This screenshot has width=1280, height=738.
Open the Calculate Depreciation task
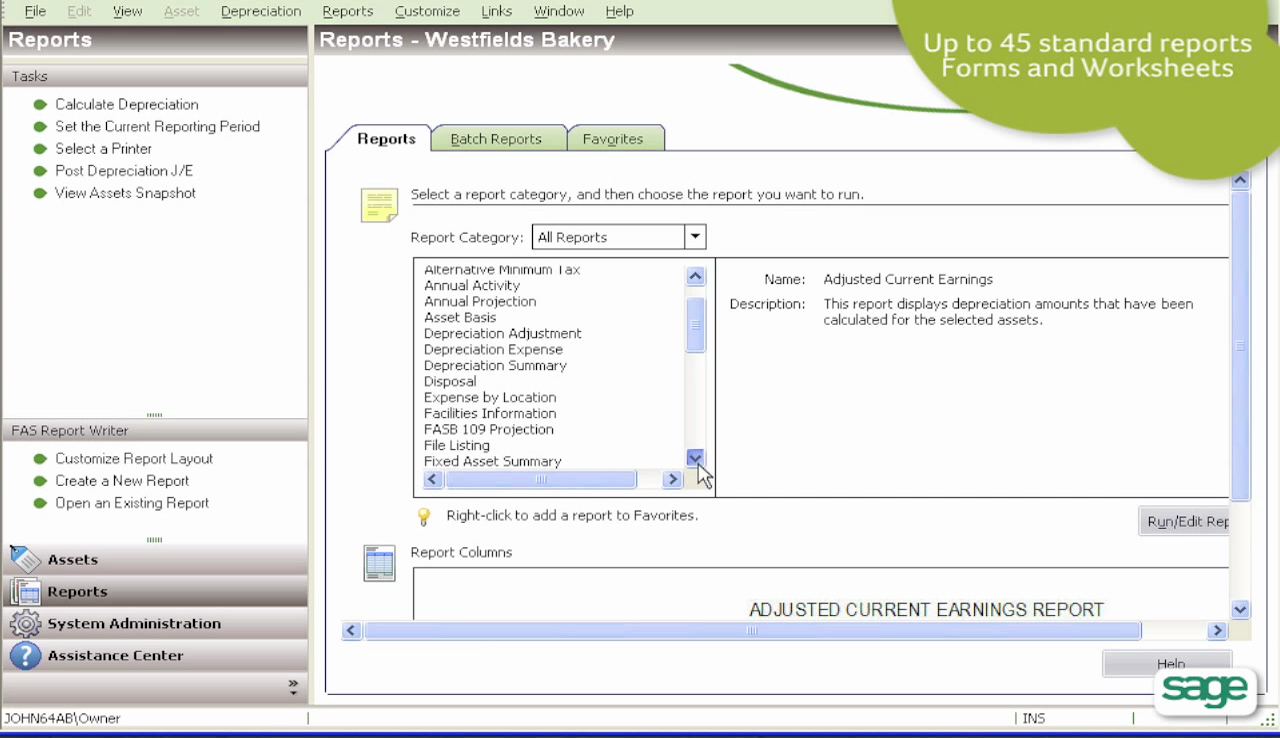pyautogui.click(x=126, y=104)
